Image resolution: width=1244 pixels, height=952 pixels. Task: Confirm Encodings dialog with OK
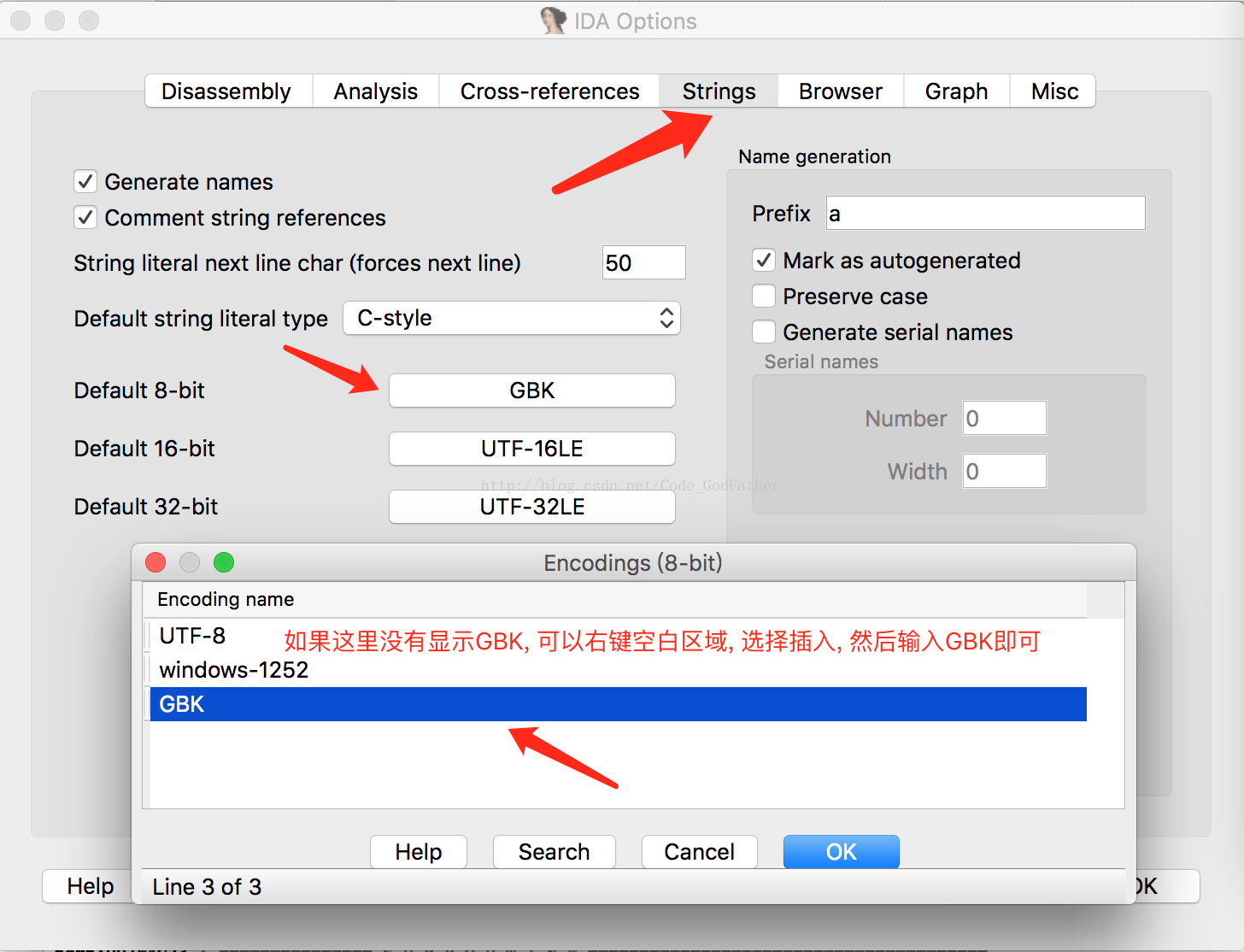842,852
